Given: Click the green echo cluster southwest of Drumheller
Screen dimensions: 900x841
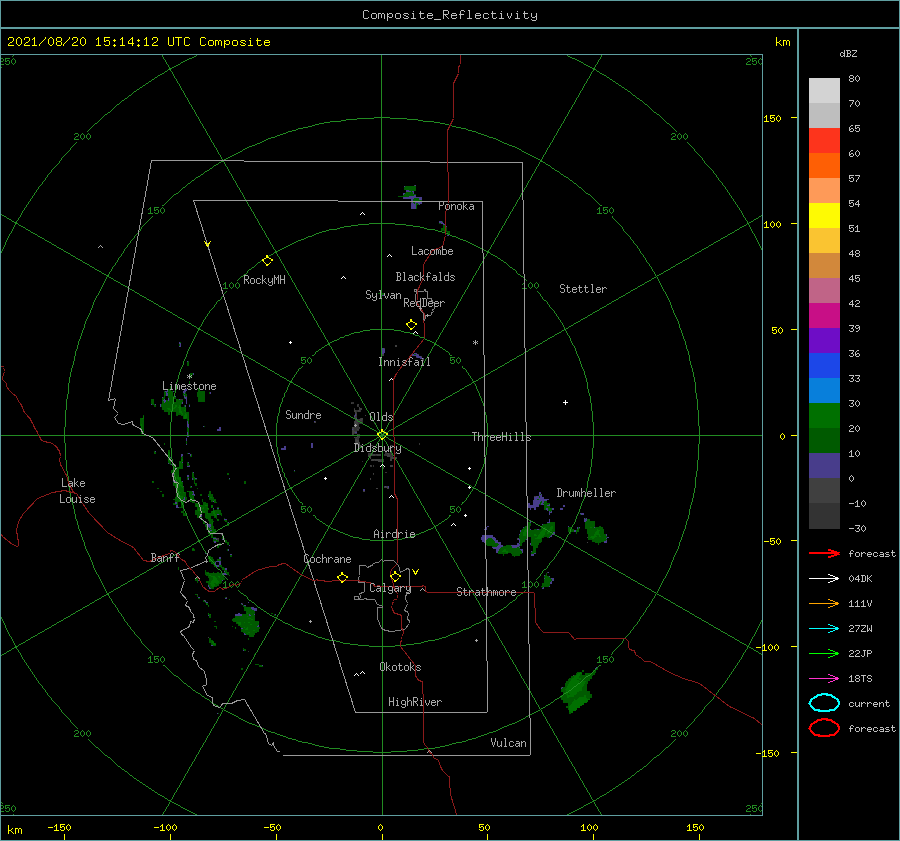Looking at the screenshot, I should (x=519, y=540).
